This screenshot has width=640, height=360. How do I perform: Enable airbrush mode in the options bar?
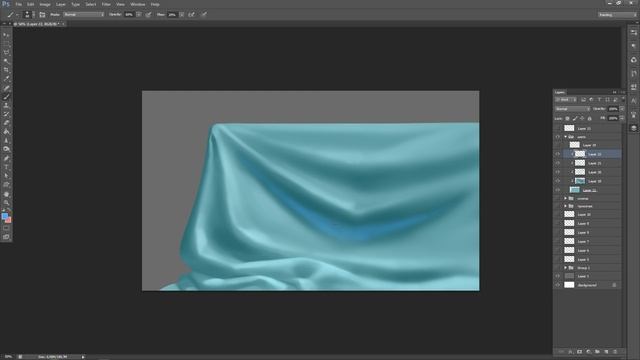coord(191,15)
